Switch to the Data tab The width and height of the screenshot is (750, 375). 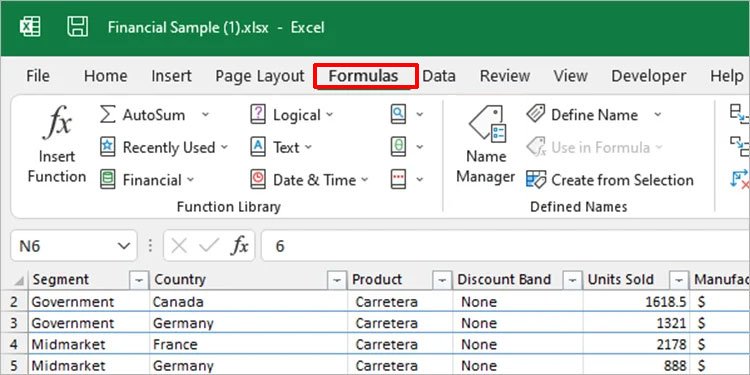click(x=439, y=76)
